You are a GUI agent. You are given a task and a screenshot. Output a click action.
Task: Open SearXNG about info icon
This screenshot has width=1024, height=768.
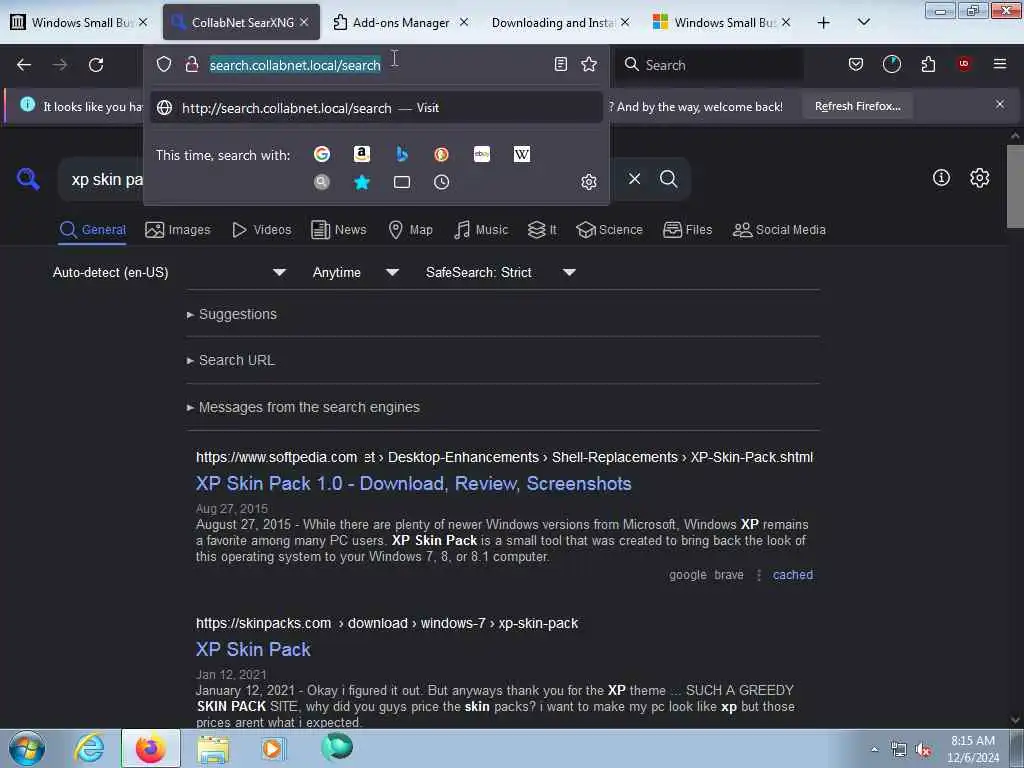941,178
